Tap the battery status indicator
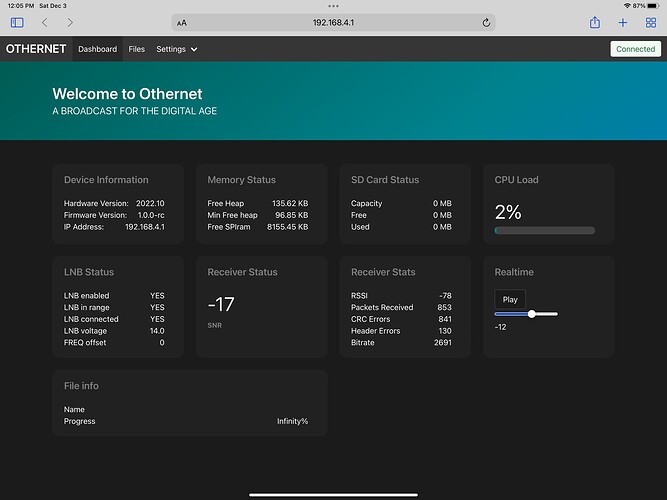The width and height of the screenshot is (667, 500). (653, 6)
